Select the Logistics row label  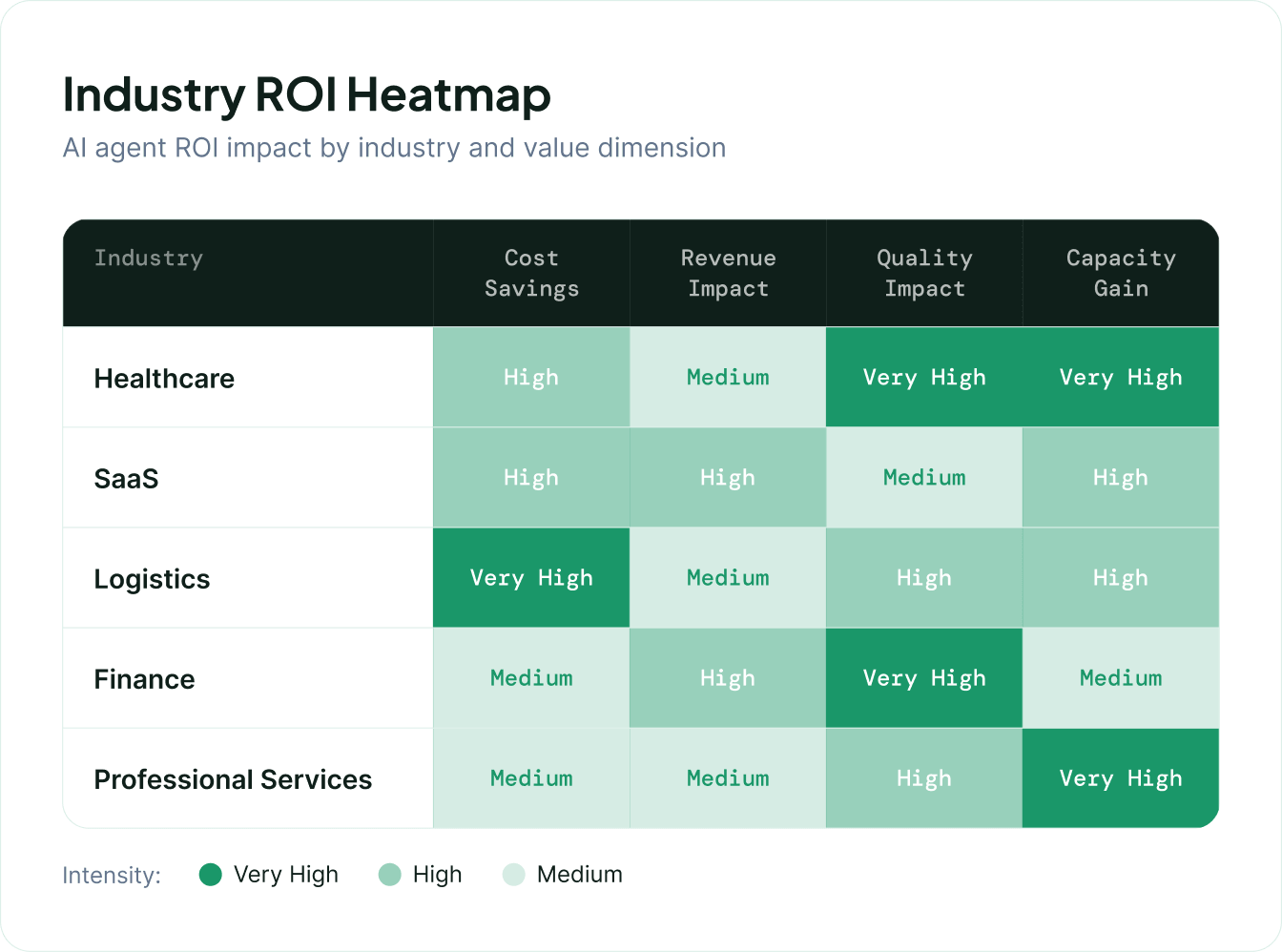click(152, 579)
